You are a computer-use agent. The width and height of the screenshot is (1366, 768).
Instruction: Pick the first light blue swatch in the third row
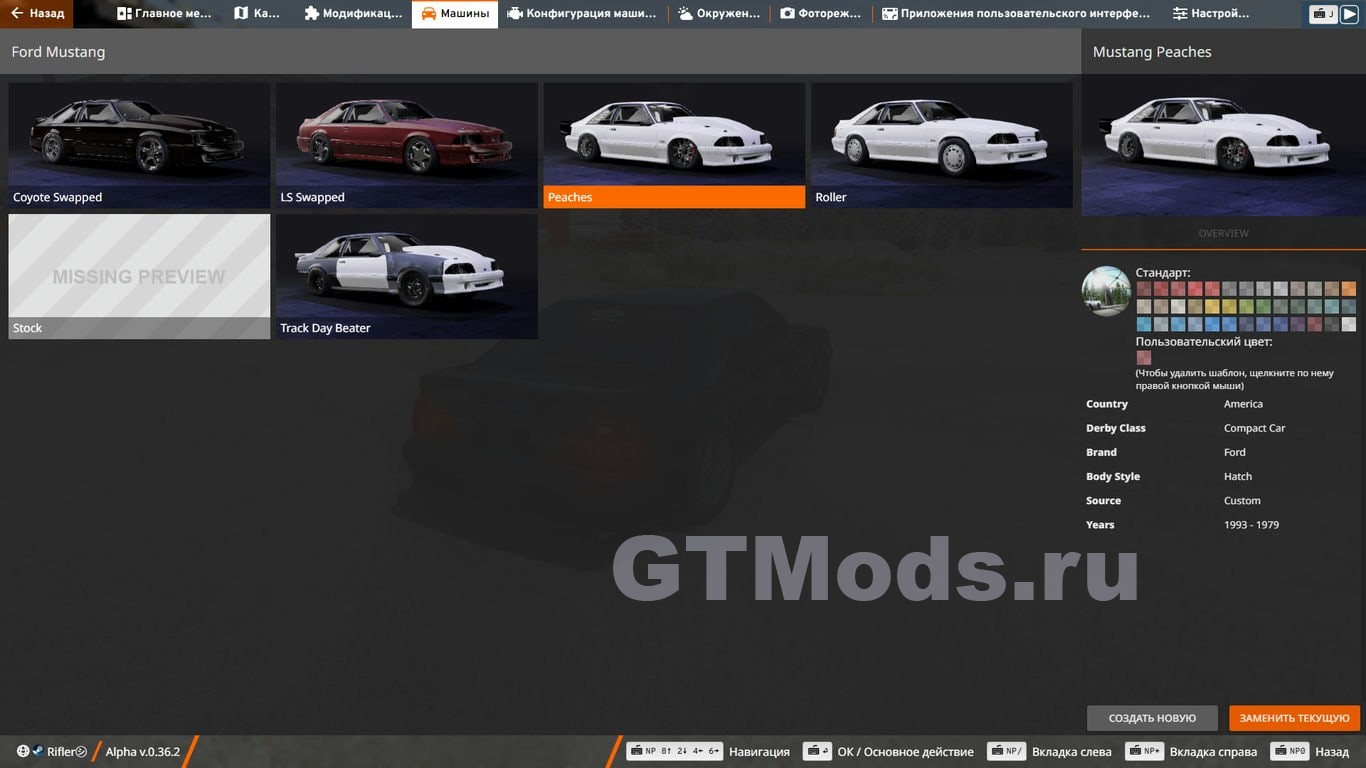click(x=1144, y=324)
